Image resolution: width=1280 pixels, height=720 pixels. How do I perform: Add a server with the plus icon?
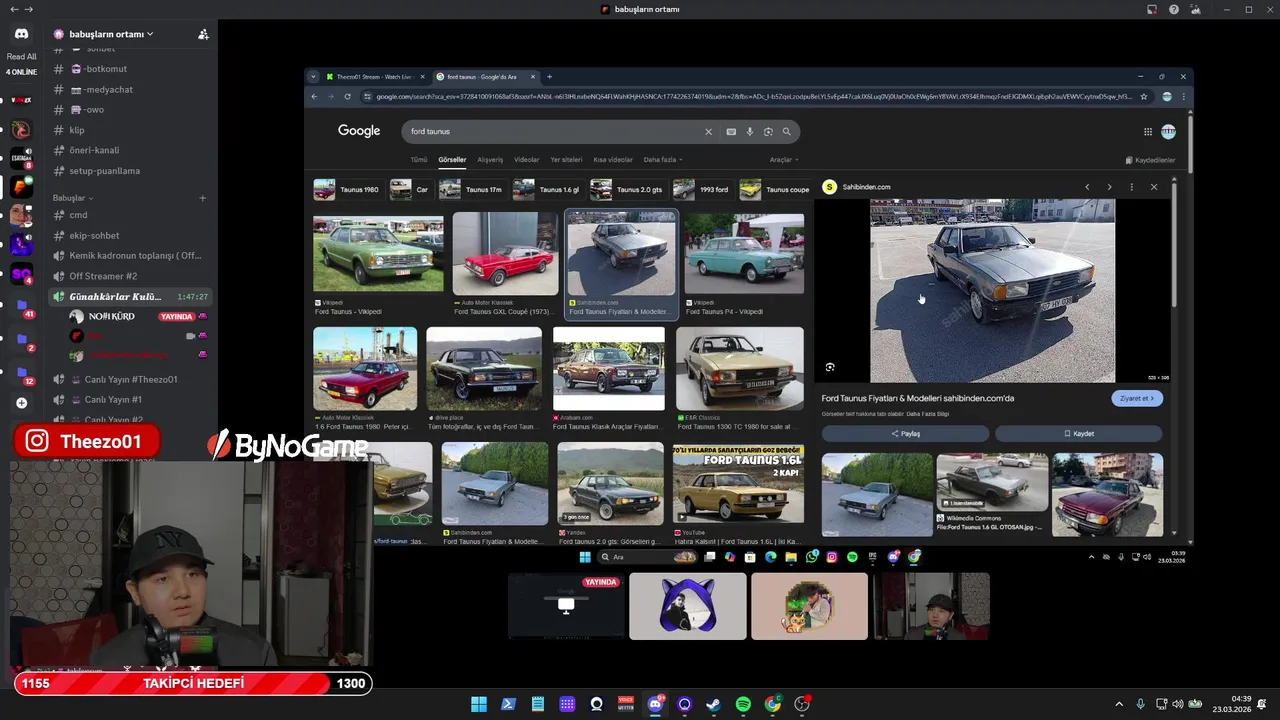click(21, 403)
